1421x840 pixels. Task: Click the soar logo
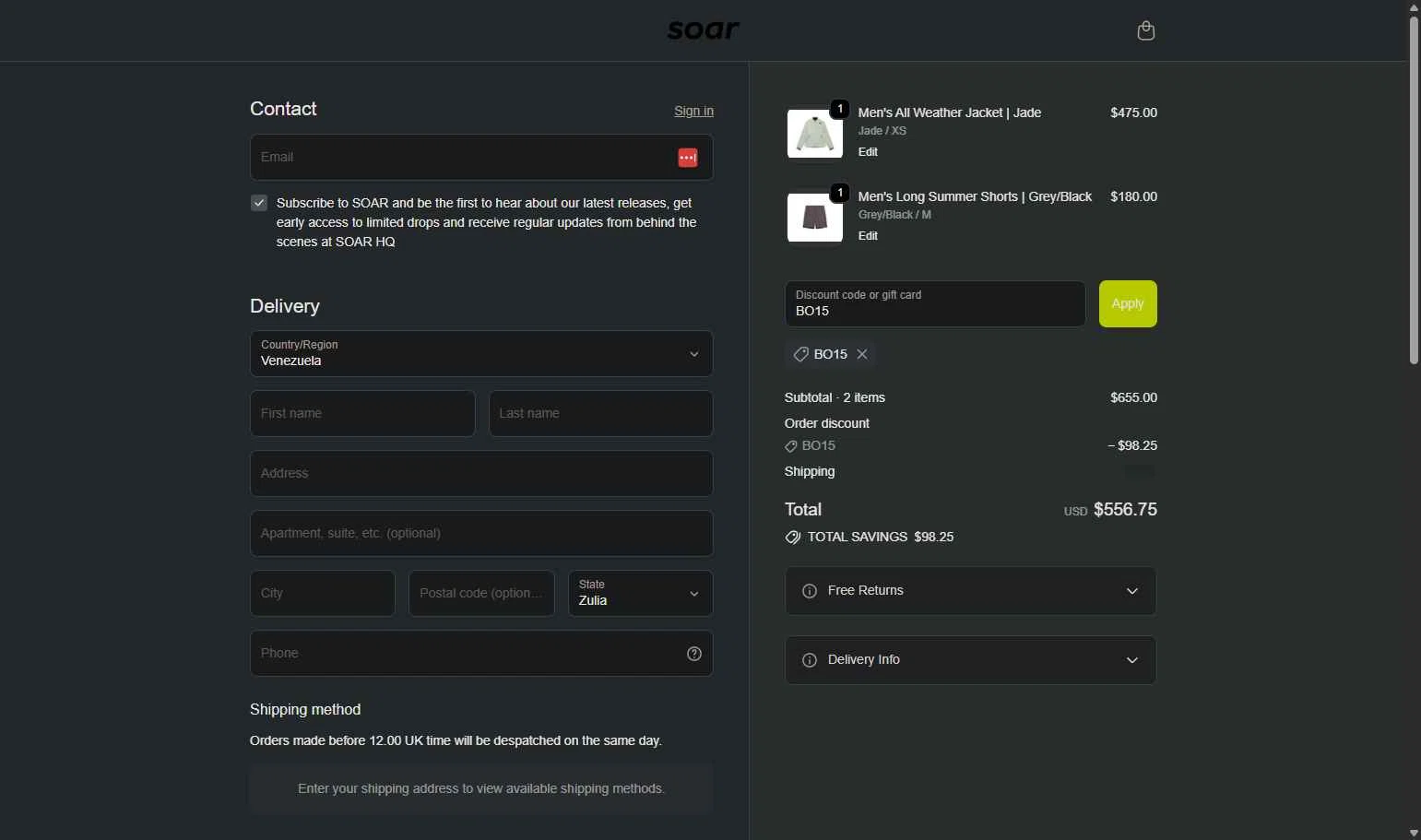pos(704,30)
